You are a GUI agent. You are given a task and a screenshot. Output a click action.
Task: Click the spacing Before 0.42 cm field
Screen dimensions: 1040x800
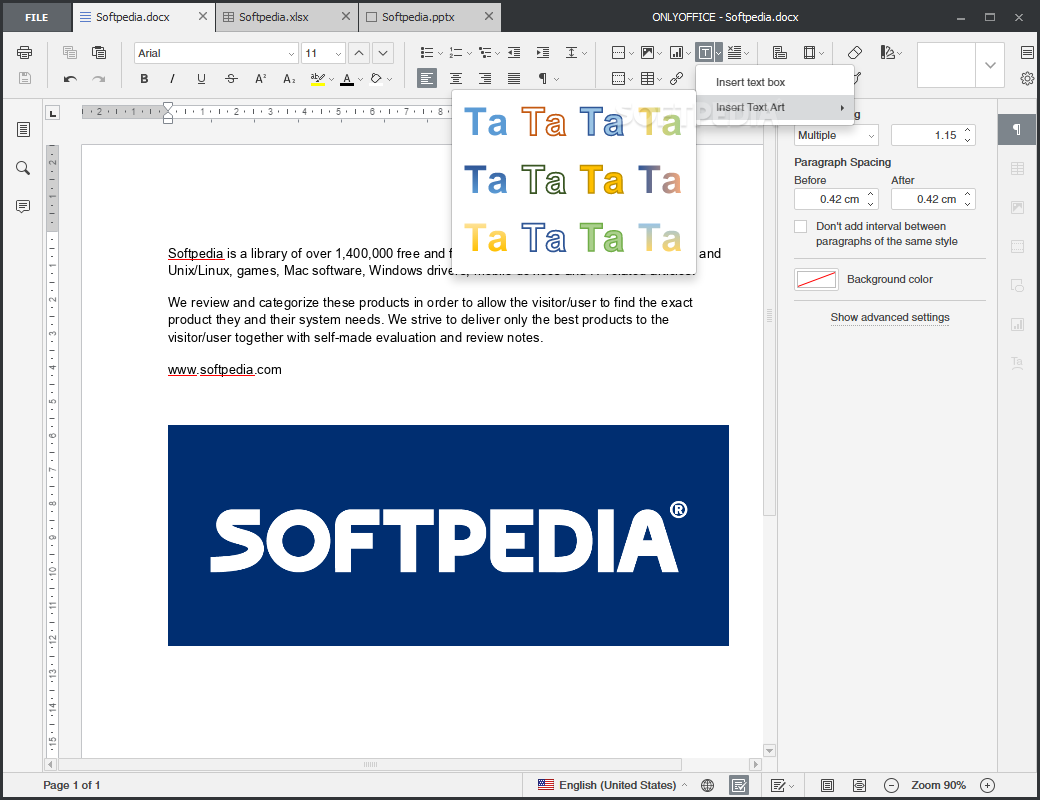pos(836,199)
